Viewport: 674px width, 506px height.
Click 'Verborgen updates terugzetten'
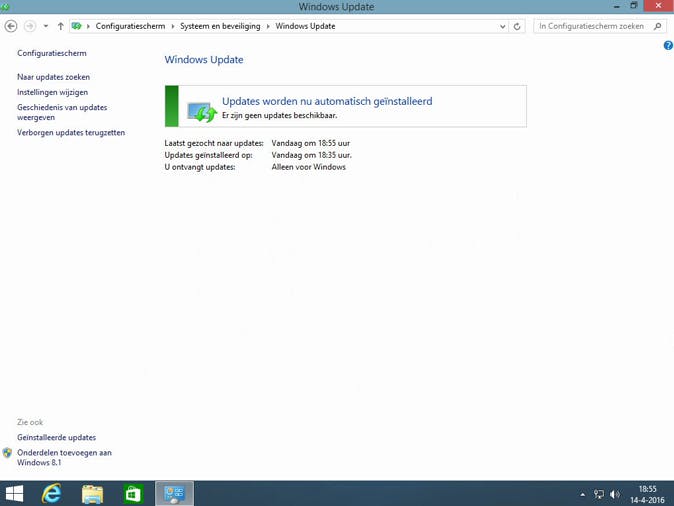click(x=71, y=132)
